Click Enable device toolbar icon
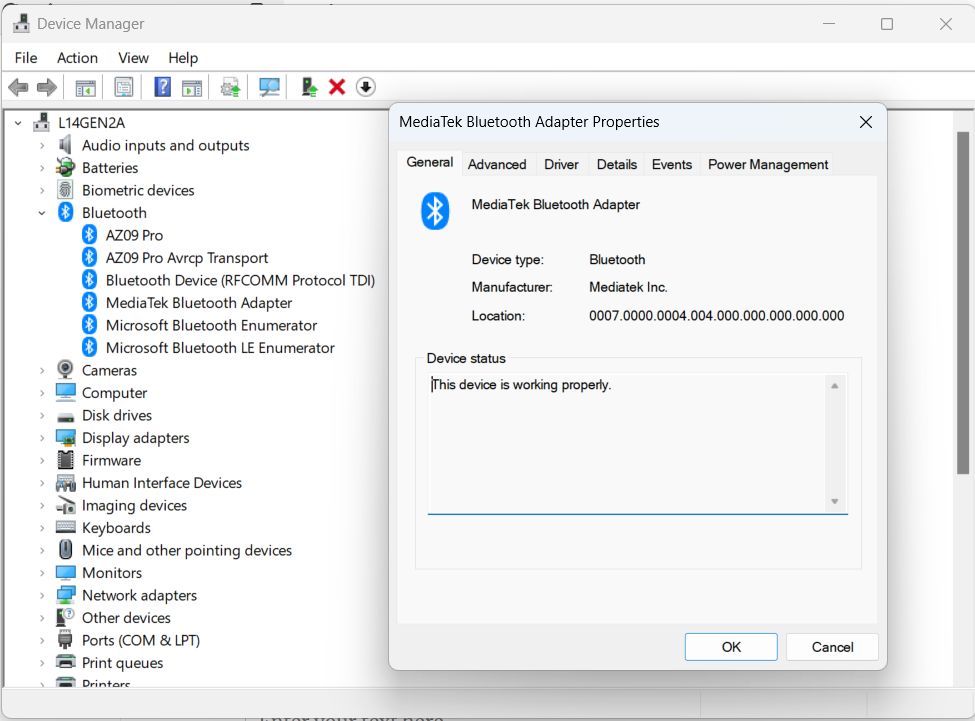This screenshot has height=721, width=975. (x=309, y=87)
